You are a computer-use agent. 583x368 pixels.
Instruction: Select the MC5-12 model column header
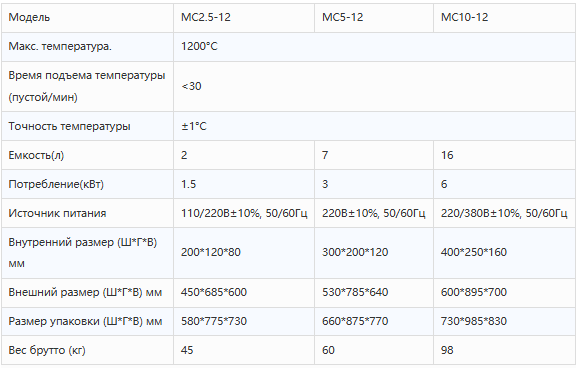pos(374,17)
